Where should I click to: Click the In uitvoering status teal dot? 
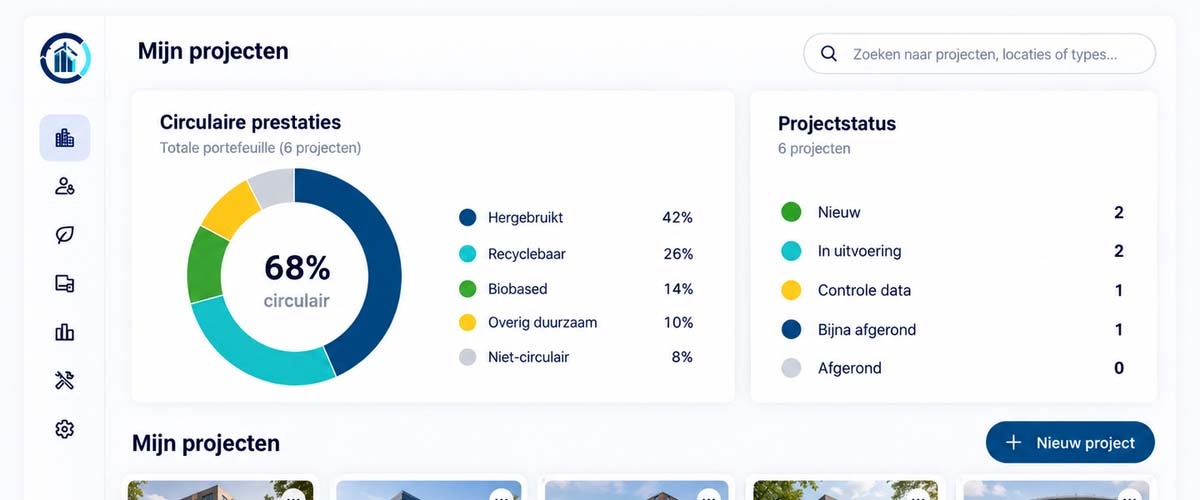tap(790, 251)
